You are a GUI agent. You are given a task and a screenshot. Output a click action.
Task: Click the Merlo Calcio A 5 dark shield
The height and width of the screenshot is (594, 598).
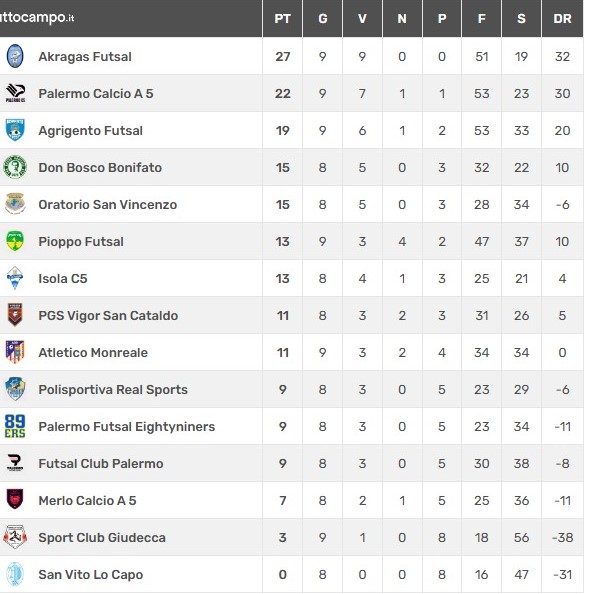[15, 499]
